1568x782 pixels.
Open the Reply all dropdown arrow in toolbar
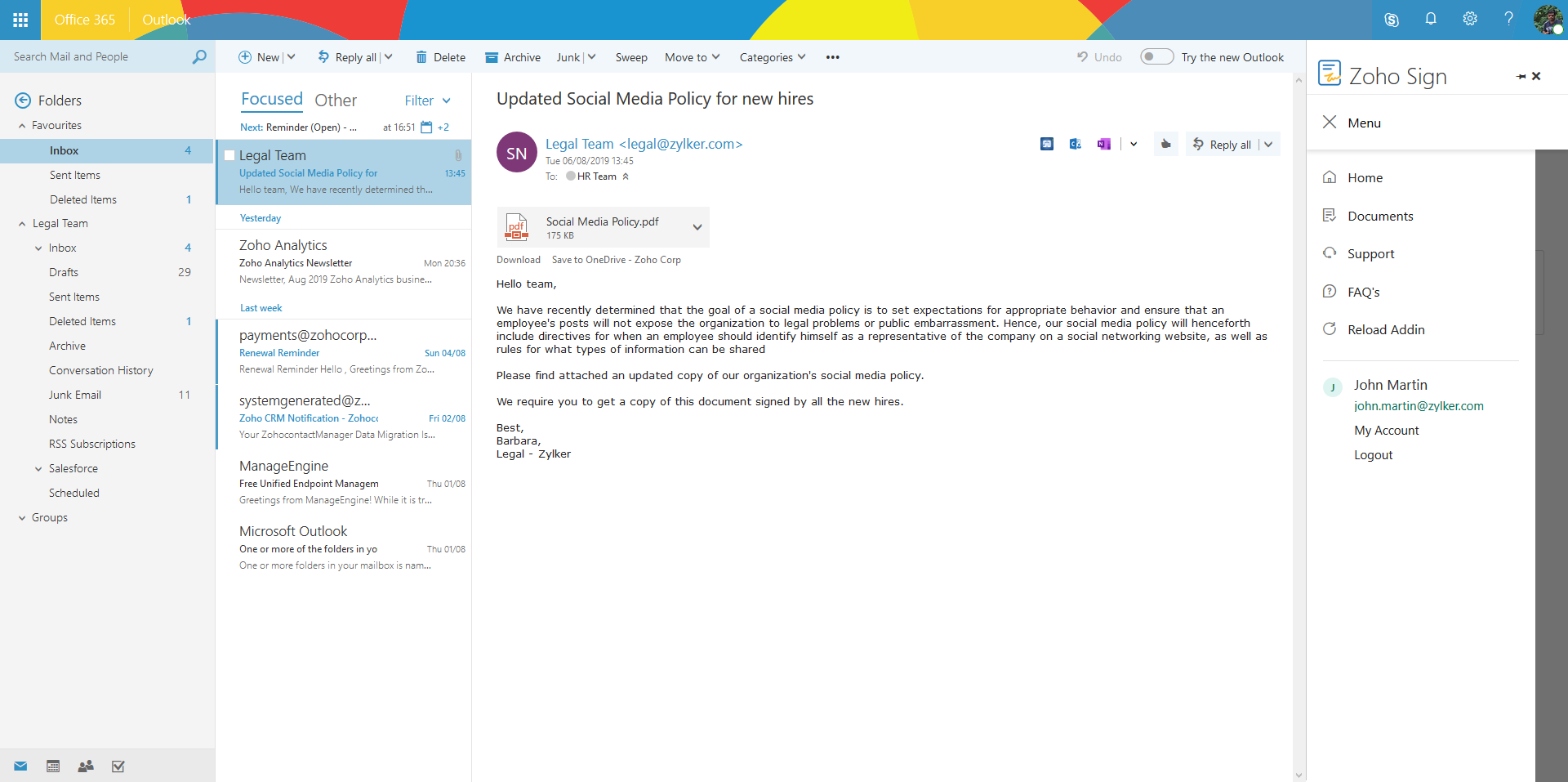click(x=389, y=56)
